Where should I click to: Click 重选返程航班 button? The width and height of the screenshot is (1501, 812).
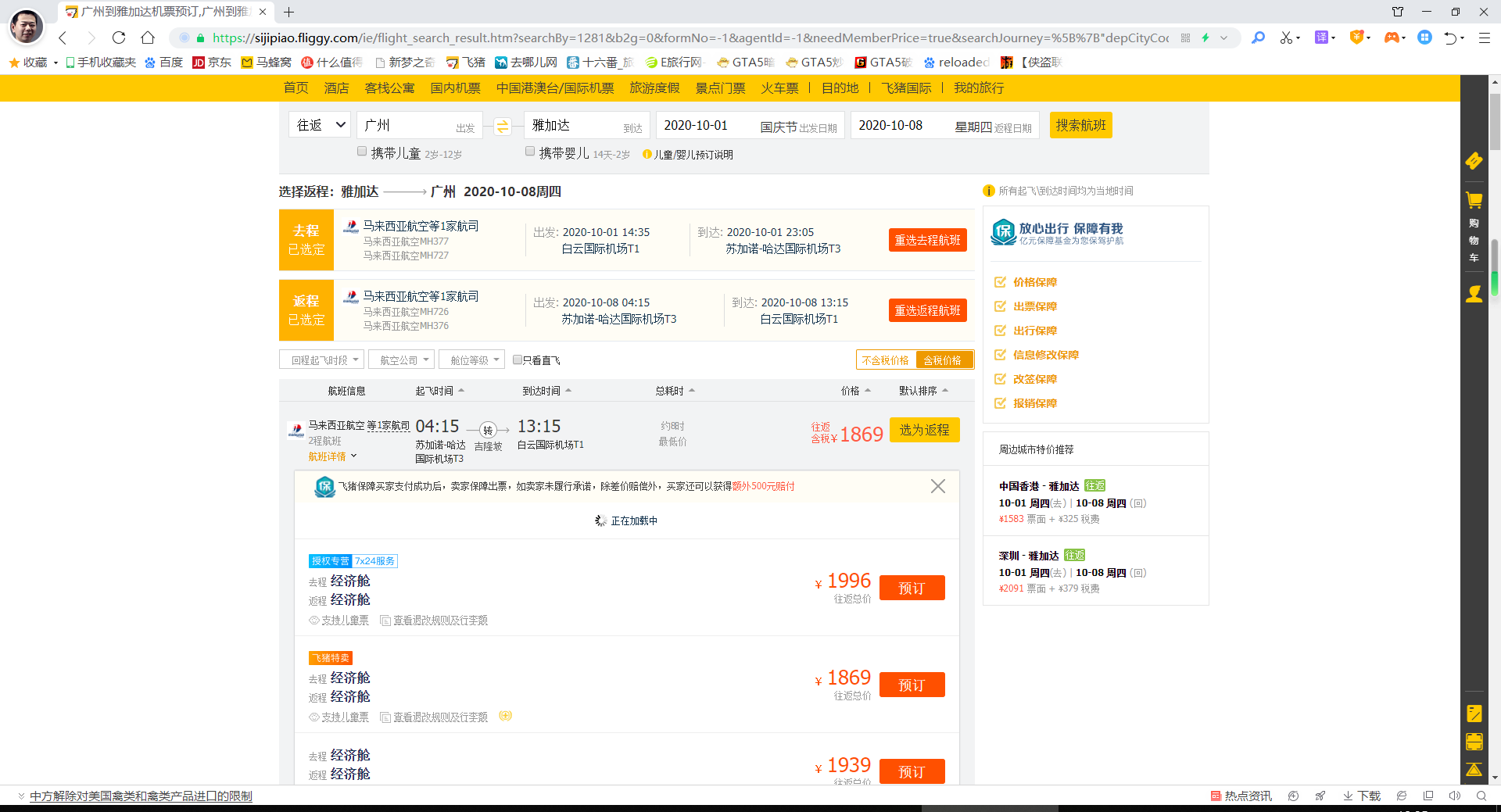[927, 310]
